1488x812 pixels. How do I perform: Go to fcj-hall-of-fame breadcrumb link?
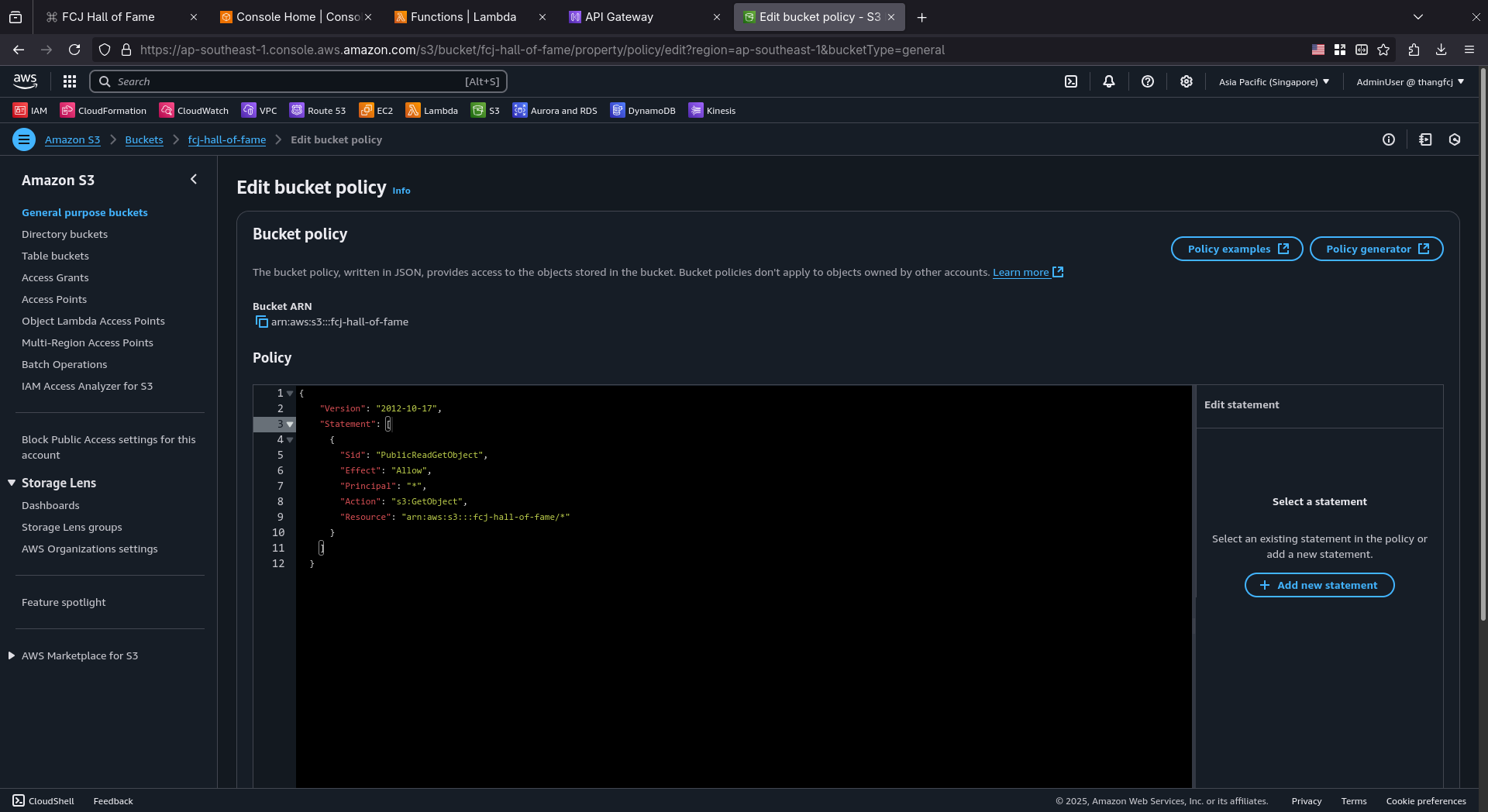[x=227, y=139]
